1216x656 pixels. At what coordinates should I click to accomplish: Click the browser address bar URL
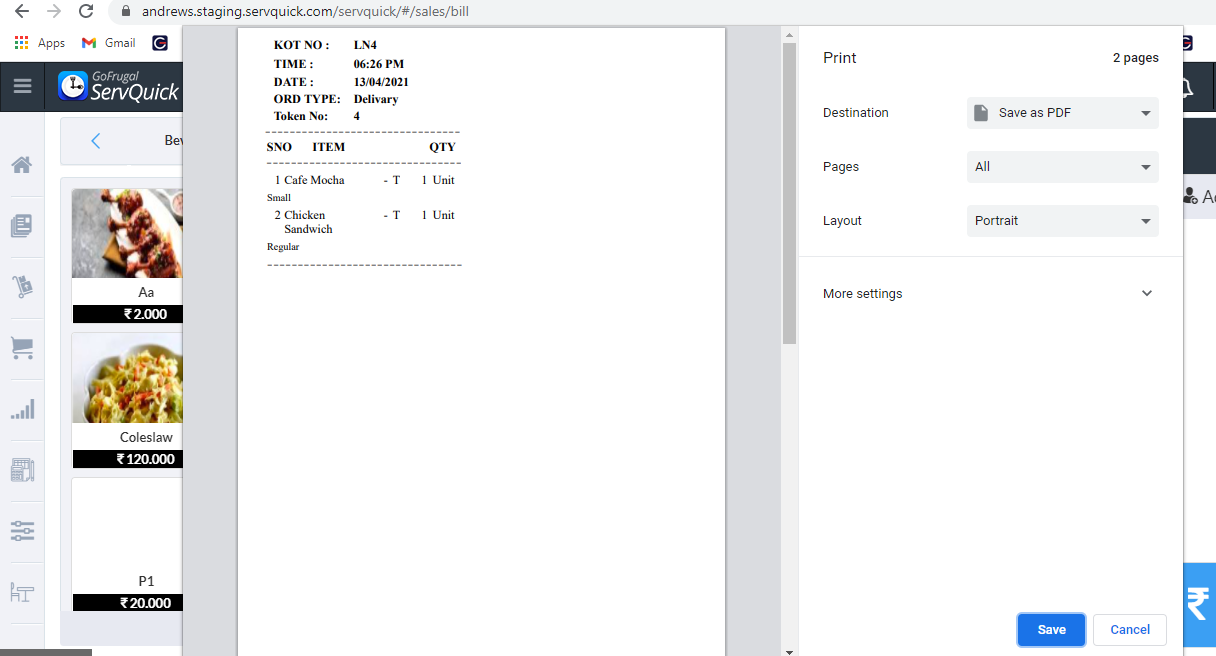(x=305, y=12)
